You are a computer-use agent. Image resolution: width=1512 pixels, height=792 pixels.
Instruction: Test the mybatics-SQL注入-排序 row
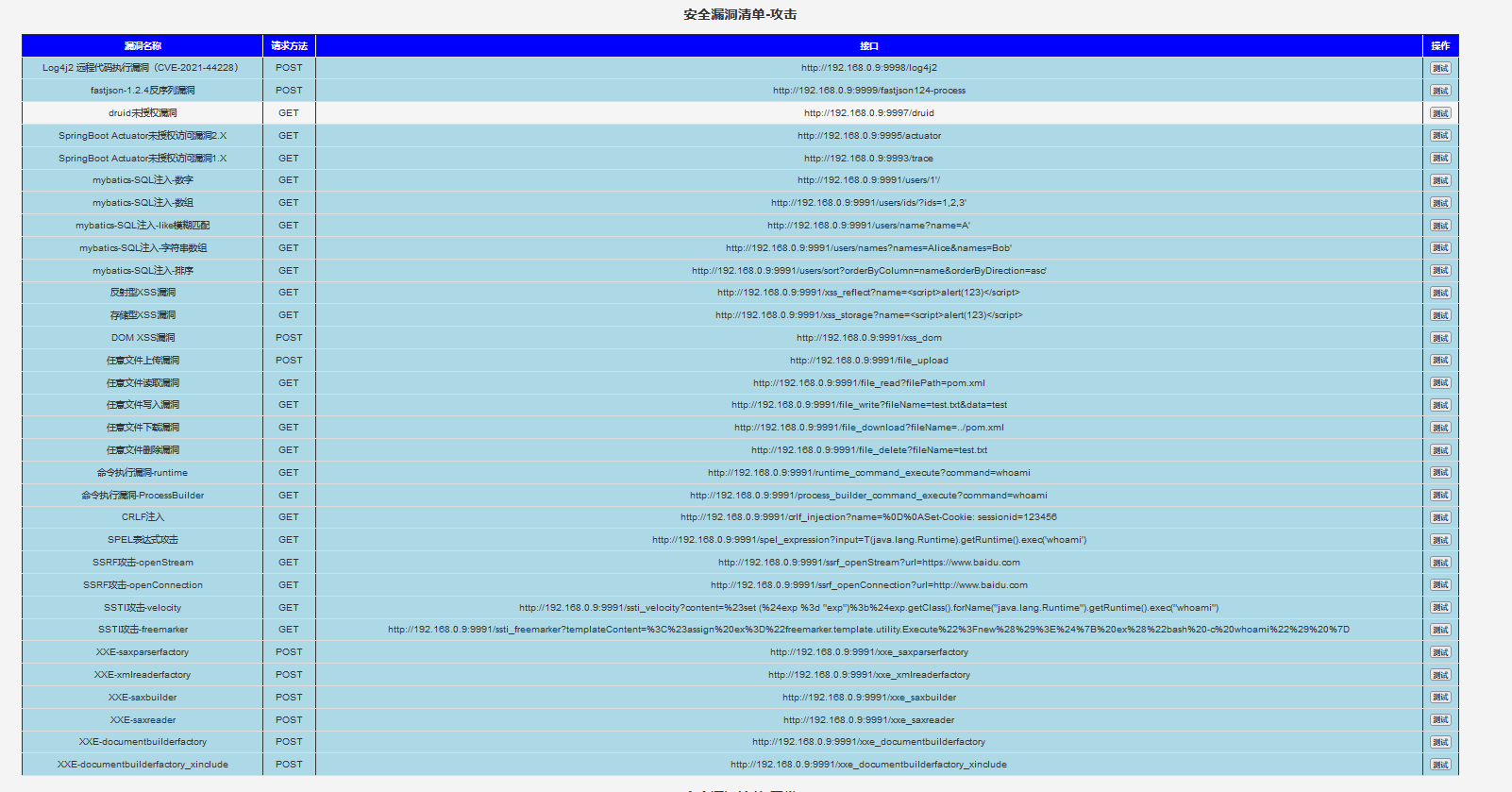[1440, 271]
